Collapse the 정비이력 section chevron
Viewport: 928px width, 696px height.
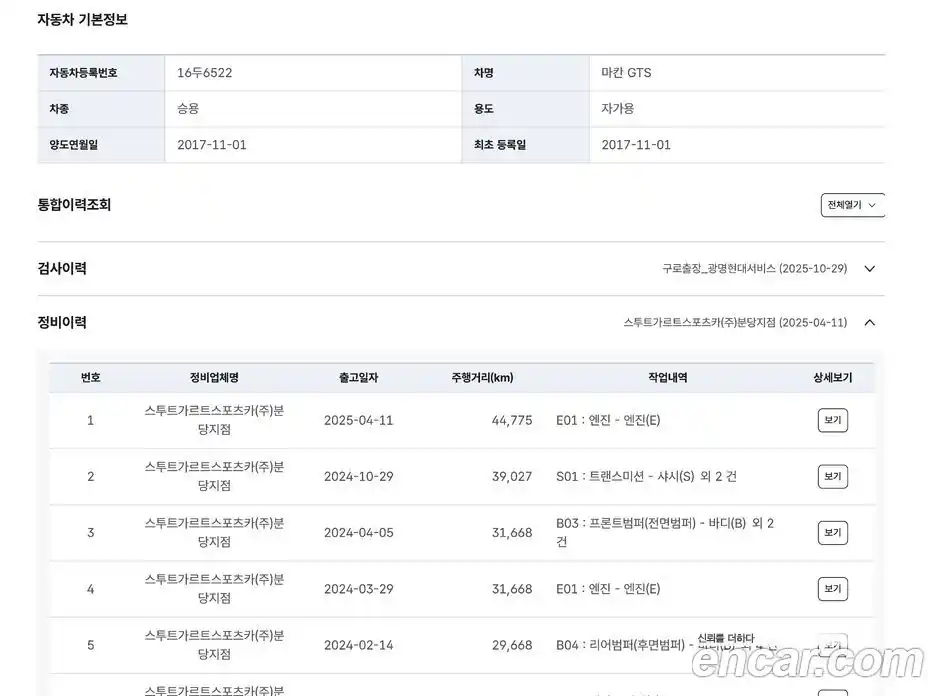click(x=869, y=323)
